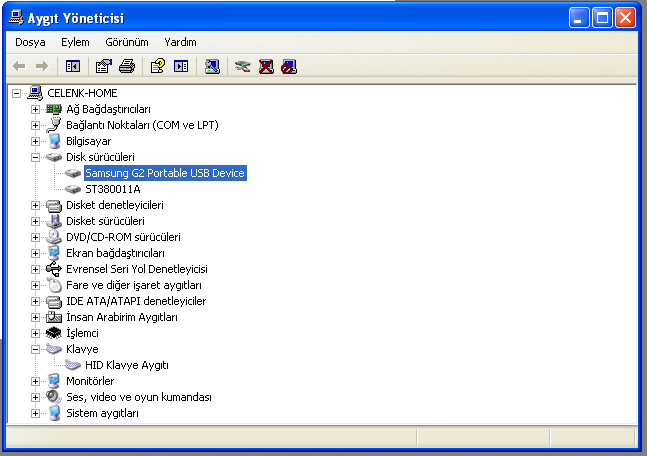Click the Print toolbar icon
Image resolution: width=647 pixels, height=456 pixels.
(x=127, y=66)
